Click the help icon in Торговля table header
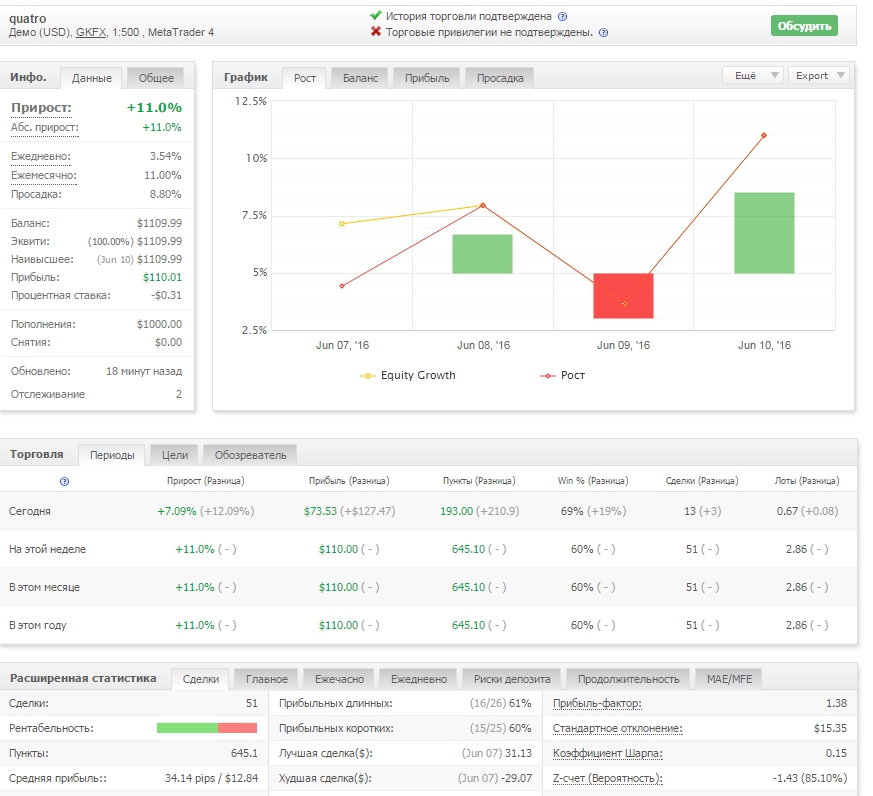The width and height of the screenshot is (873, 796). coord(65,481)
